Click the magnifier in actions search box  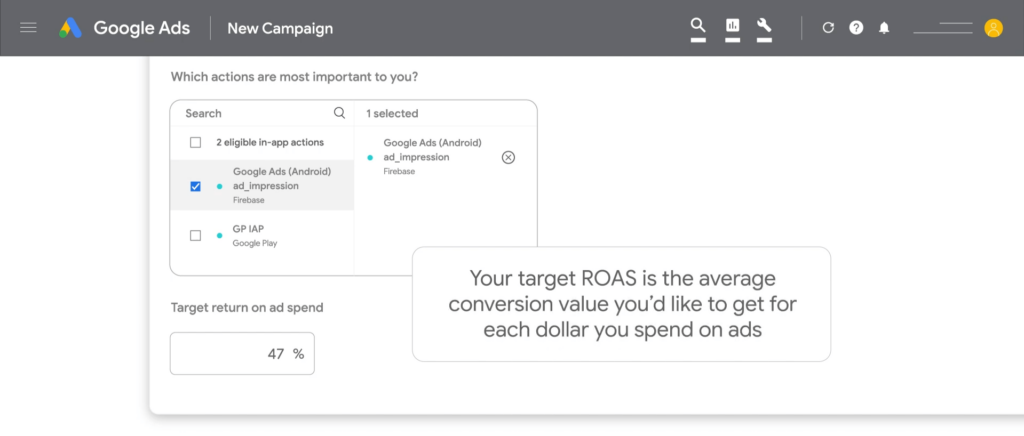click(x=340, y=113)
